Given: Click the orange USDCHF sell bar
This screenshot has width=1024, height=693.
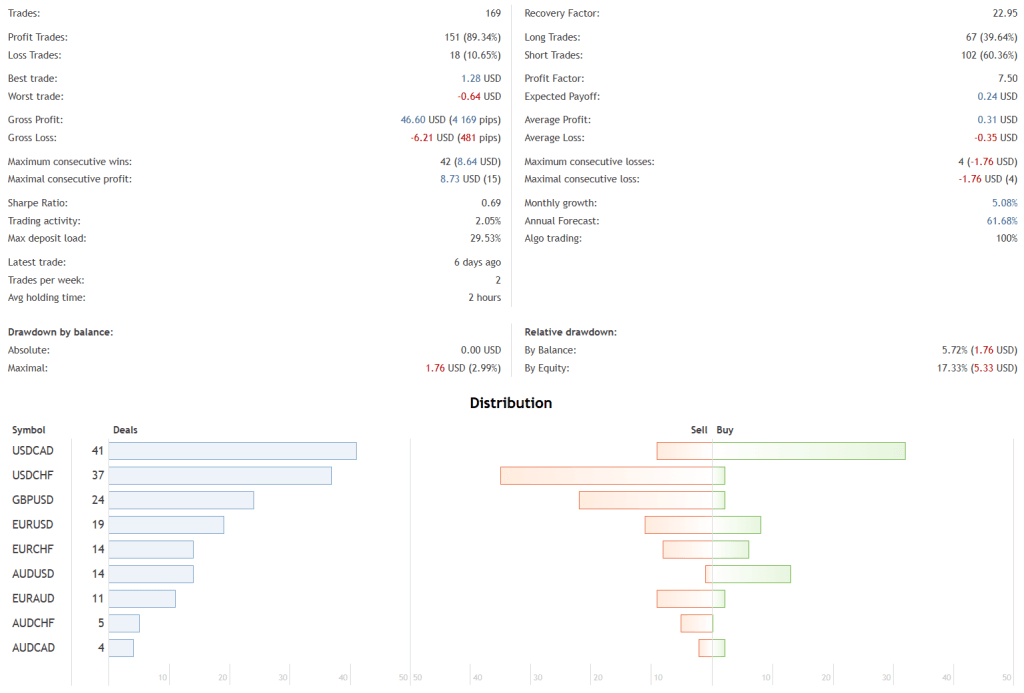Looking at the screenshot, I should coord(606,476).
